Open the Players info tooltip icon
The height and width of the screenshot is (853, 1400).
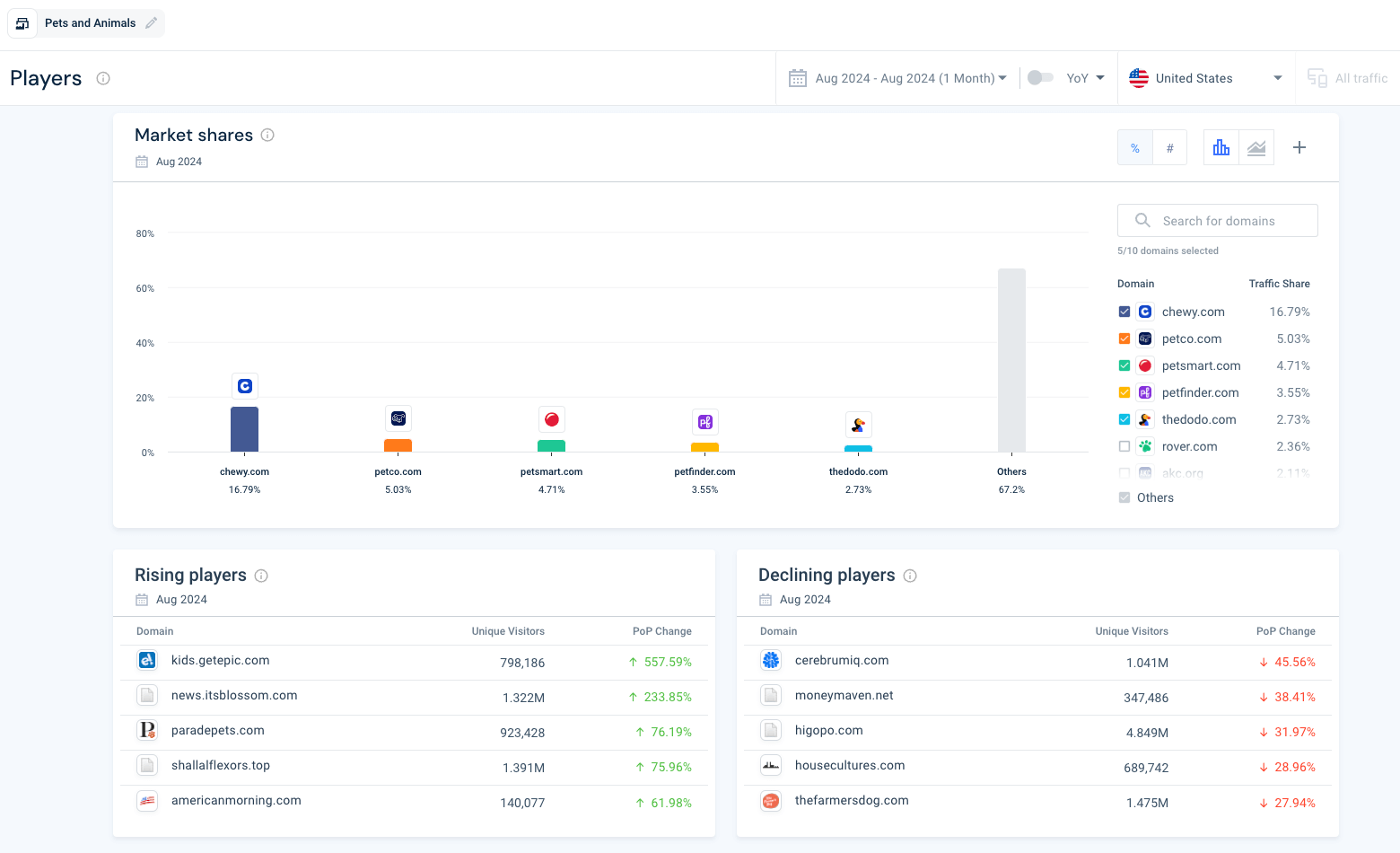coord(103,78)
